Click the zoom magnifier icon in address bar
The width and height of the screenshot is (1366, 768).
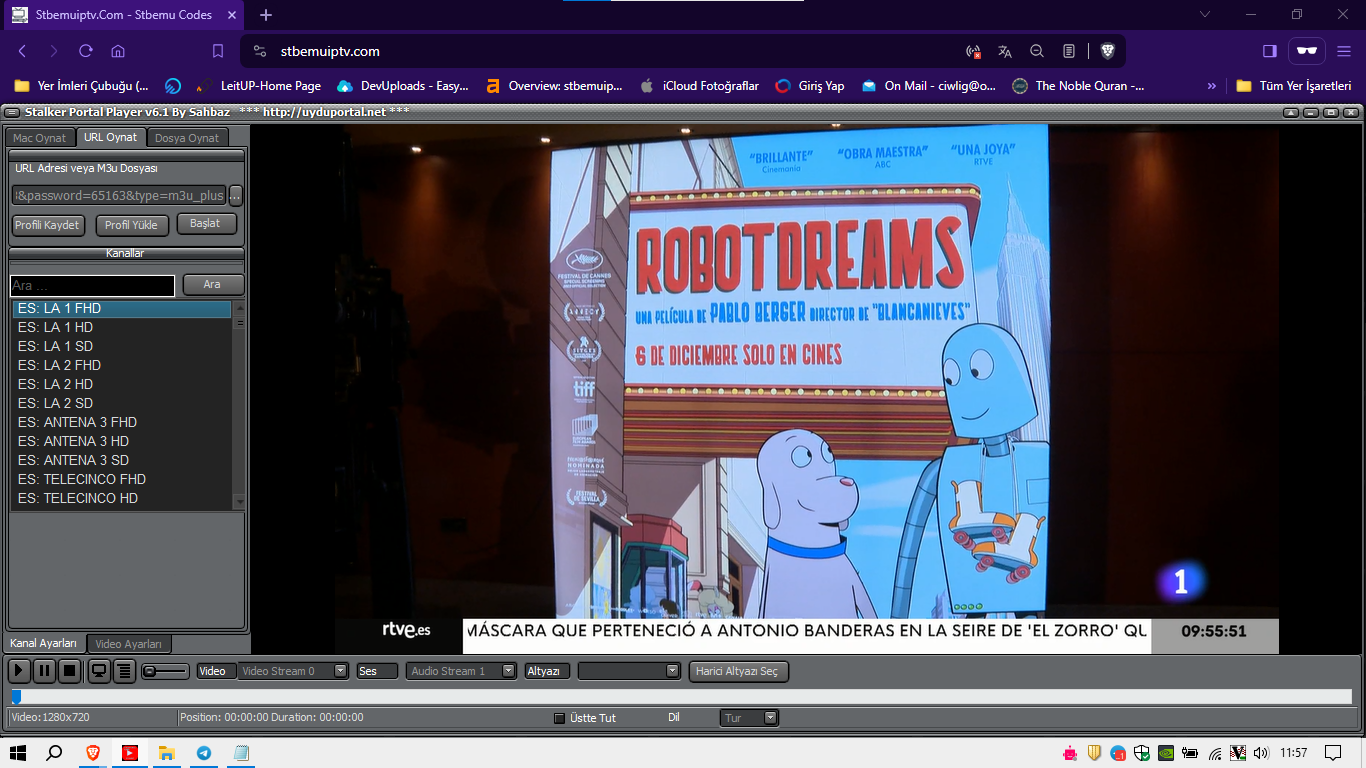point(1037,51)
